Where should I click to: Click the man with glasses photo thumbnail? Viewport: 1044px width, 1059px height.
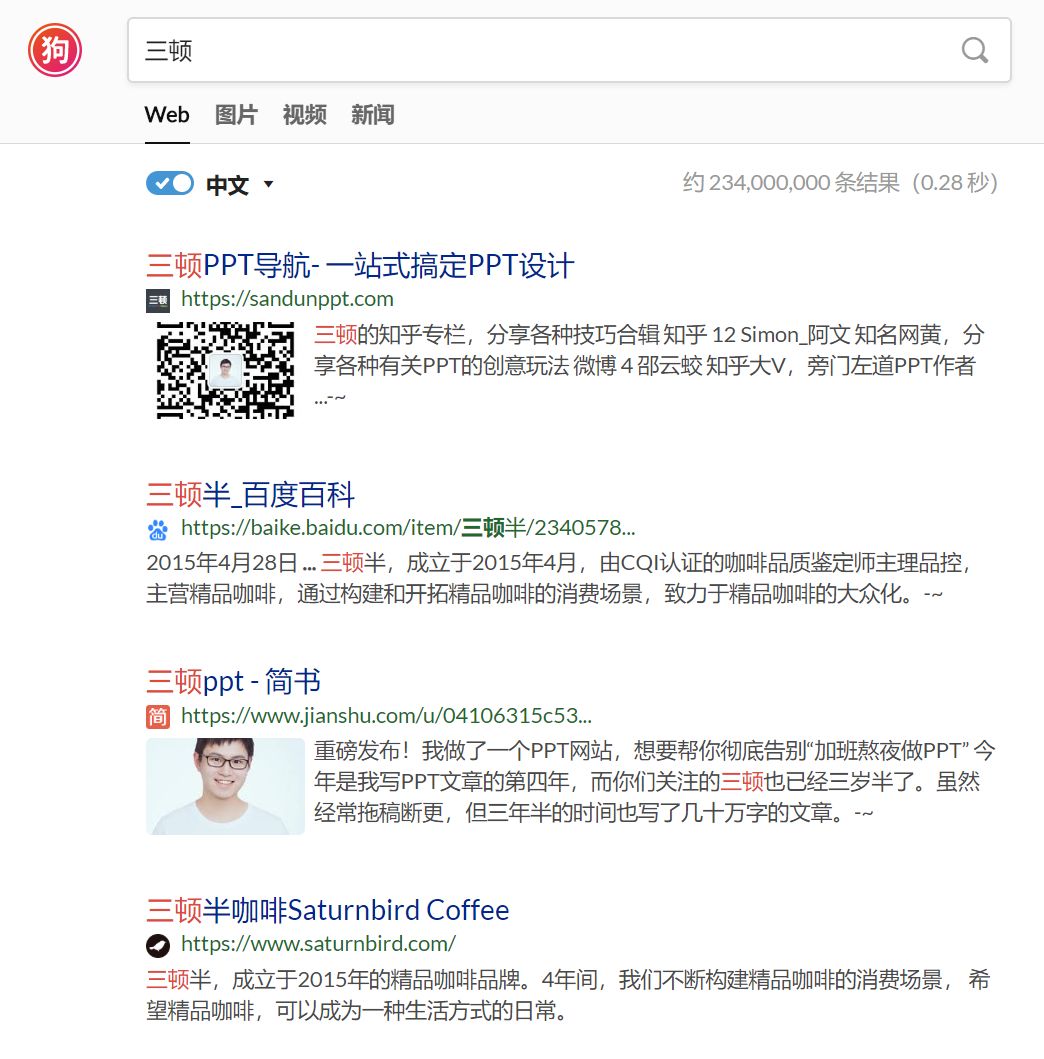226,786
